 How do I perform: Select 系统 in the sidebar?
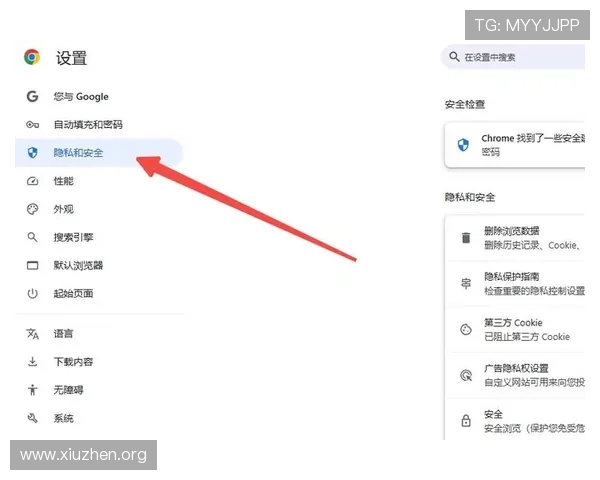point(99,418)
